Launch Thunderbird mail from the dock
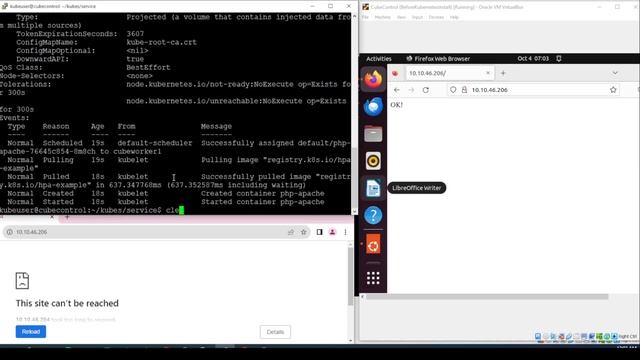 point(373,107)
